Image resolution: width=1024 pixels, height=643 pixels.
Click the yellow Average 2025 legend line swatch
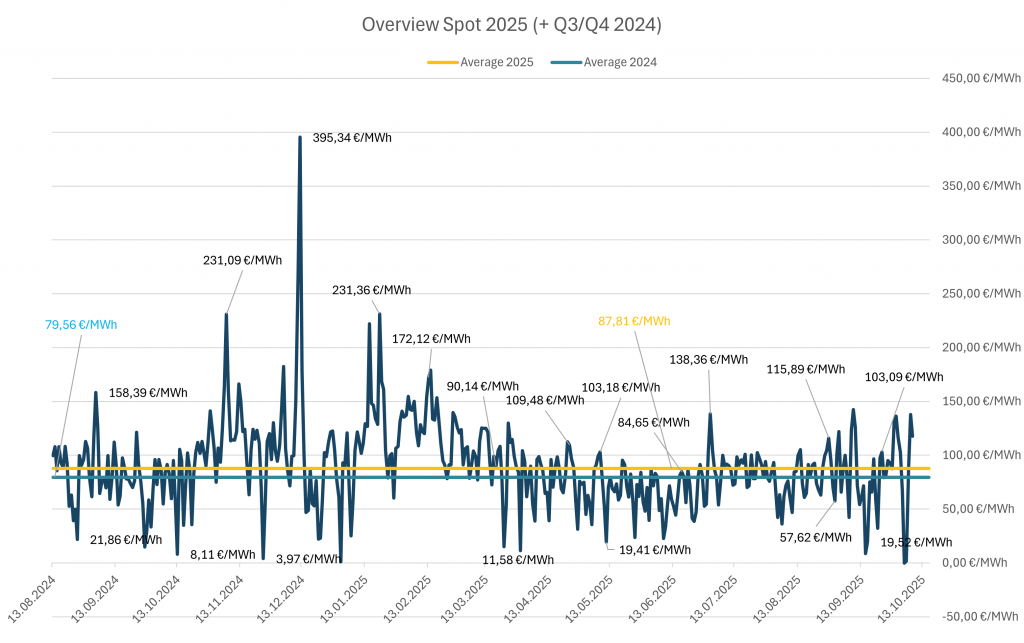442,62
